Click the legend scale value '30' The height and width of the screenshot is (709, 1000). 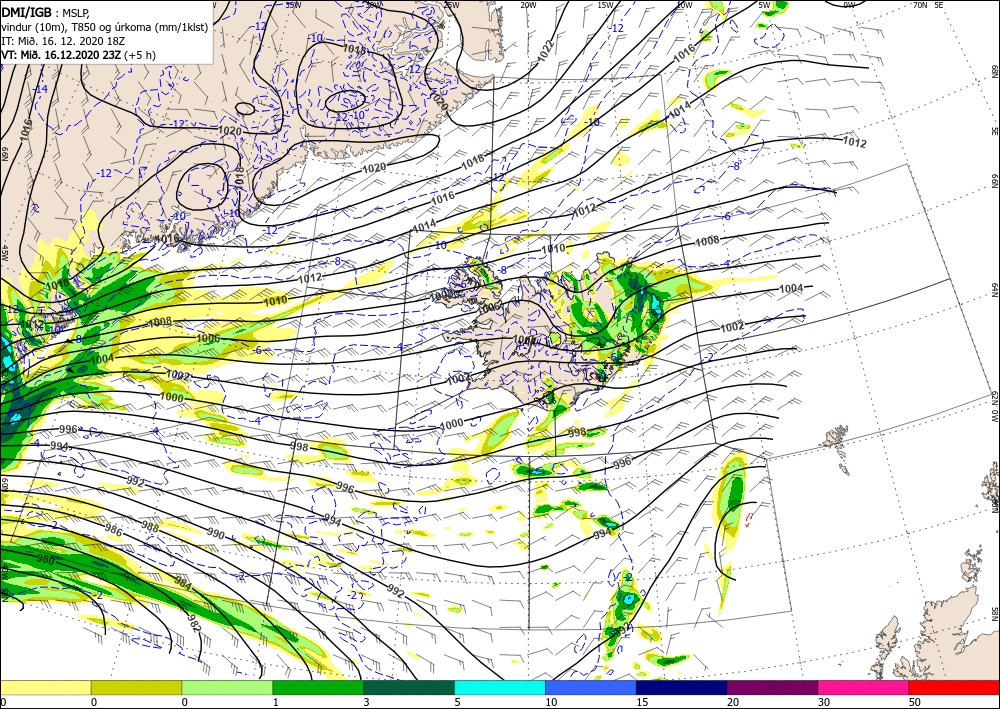click(x=824, y=702)
